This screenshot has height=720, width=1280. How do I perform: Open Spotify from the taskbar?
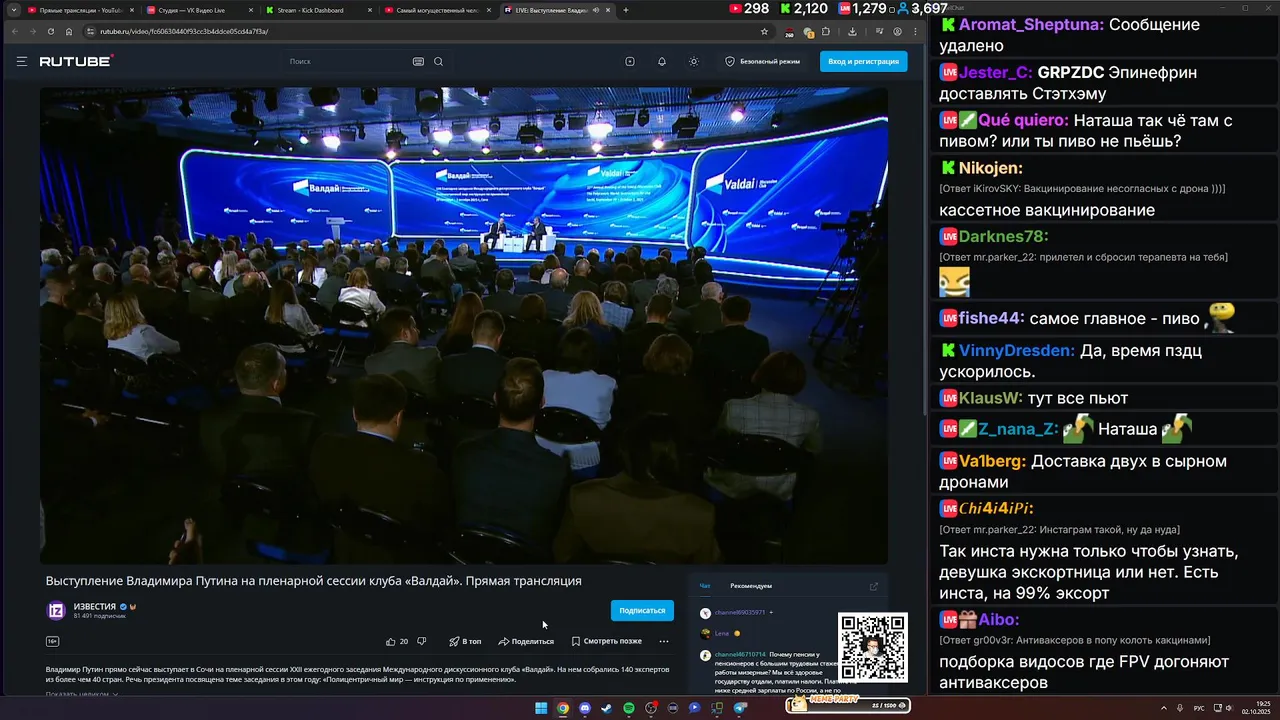pos(629,708)
